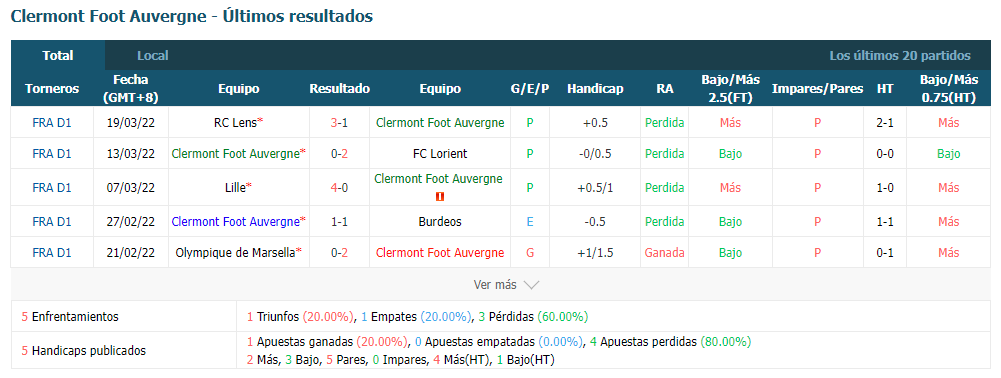Open the Los últimos 20 partidos selector
This screenshot has width=1001, height=378.
pos(899,56)
